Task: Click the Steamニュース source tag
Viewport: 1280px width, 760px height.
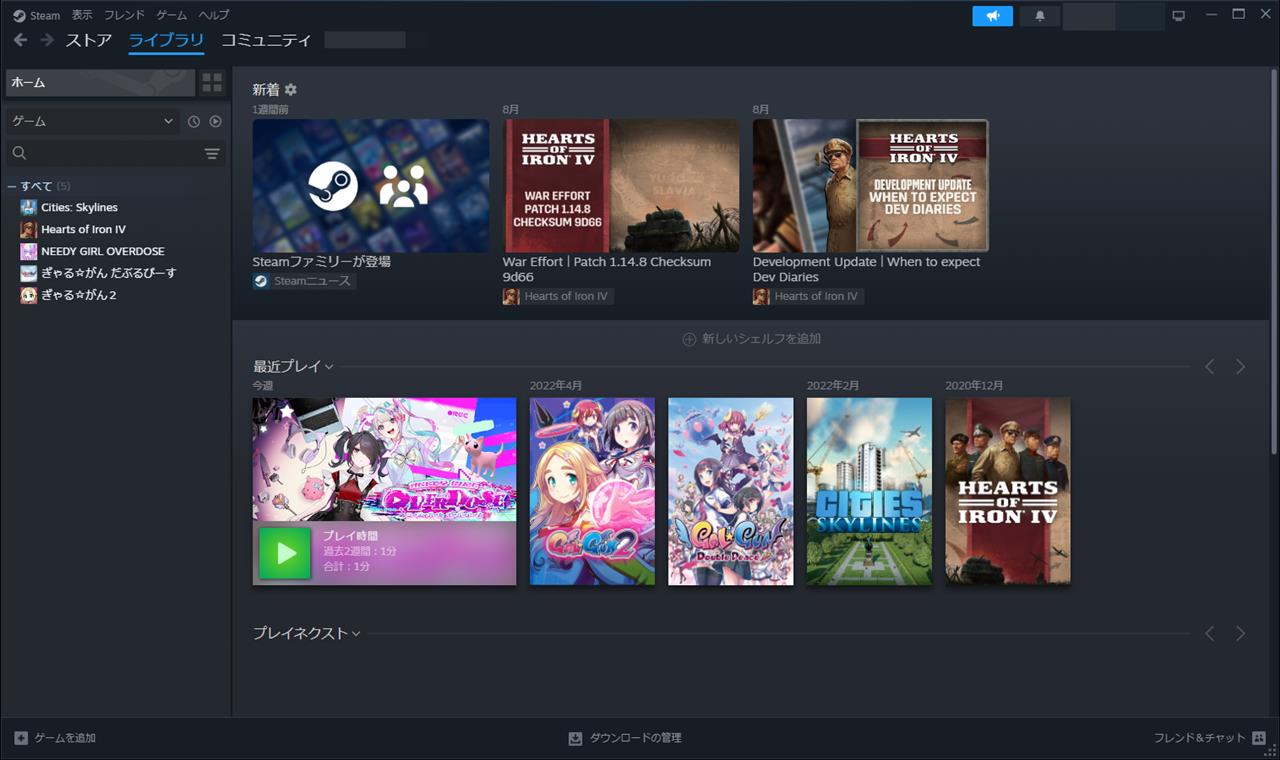Action: click(304, 281)
